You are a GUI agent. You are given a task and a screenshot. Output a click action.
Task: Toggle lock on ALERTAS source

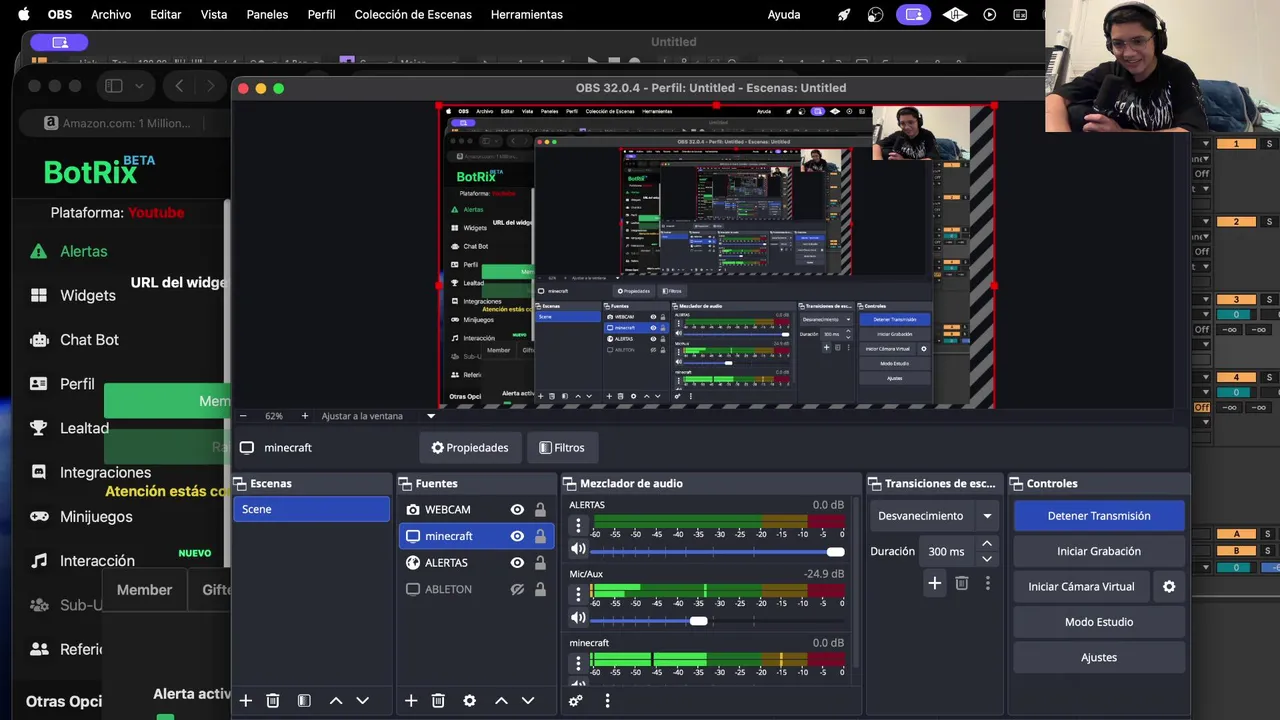pos(540,563)
